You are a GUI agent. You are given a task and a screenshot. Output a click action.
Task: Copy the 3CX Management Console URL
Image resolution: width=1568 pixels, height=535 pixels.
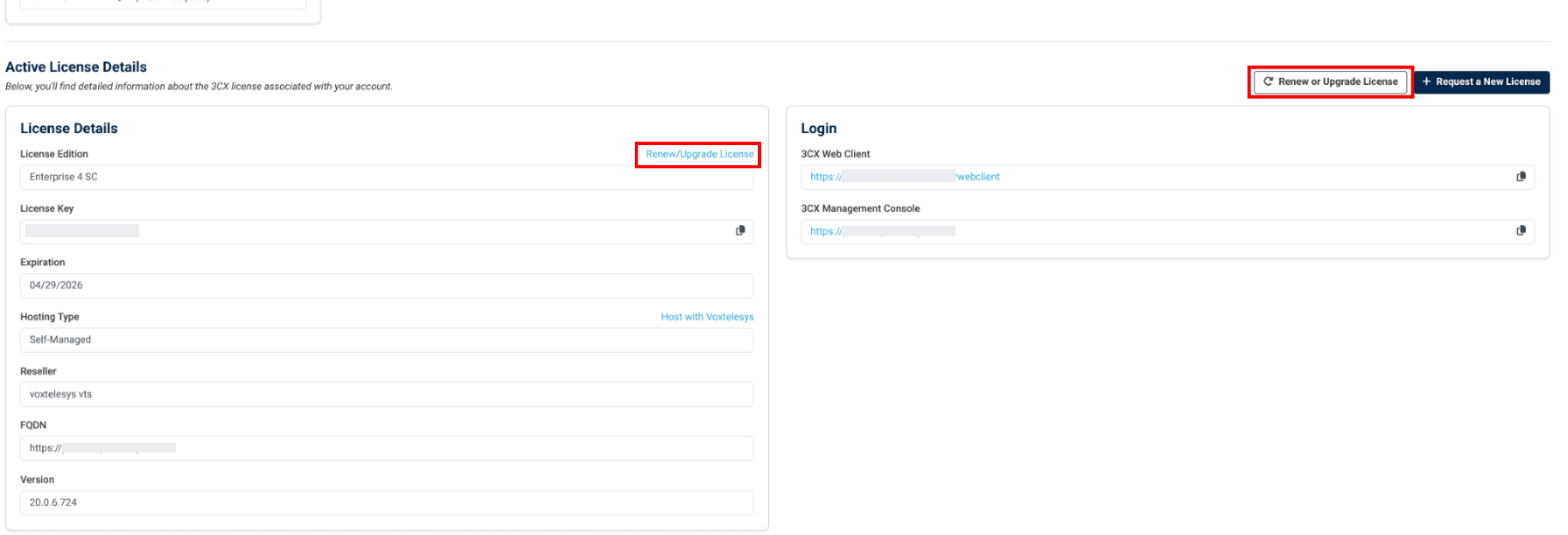click(x=1521, y=231)
